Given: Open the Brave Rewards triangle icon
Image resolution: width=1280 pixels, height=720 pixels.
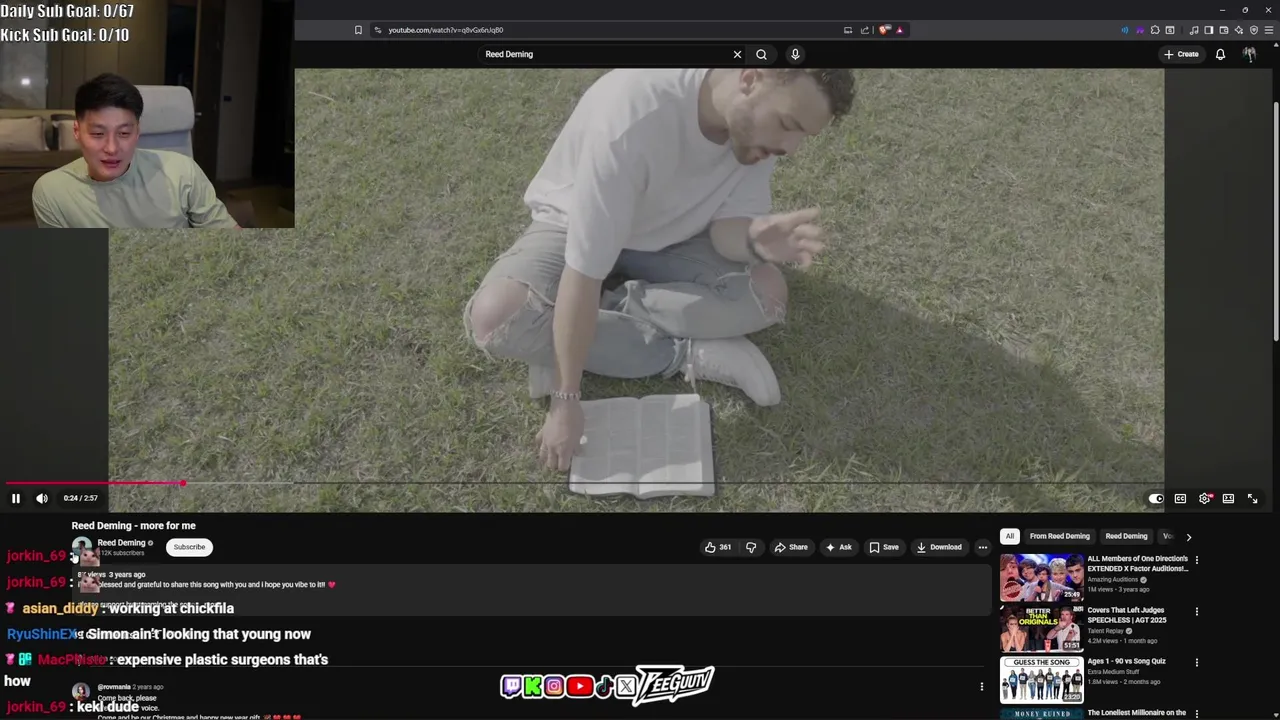Looking at the screenshot, I should [900, 30].
